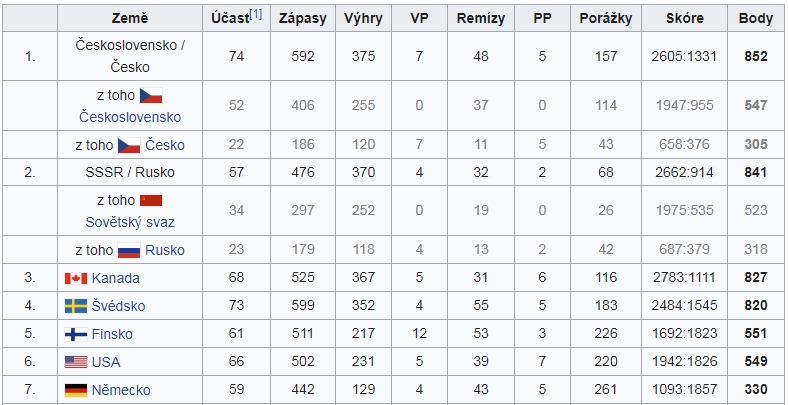Select the Skóre column header
This screenshot has height=405, width=788.
click(684, 19)
